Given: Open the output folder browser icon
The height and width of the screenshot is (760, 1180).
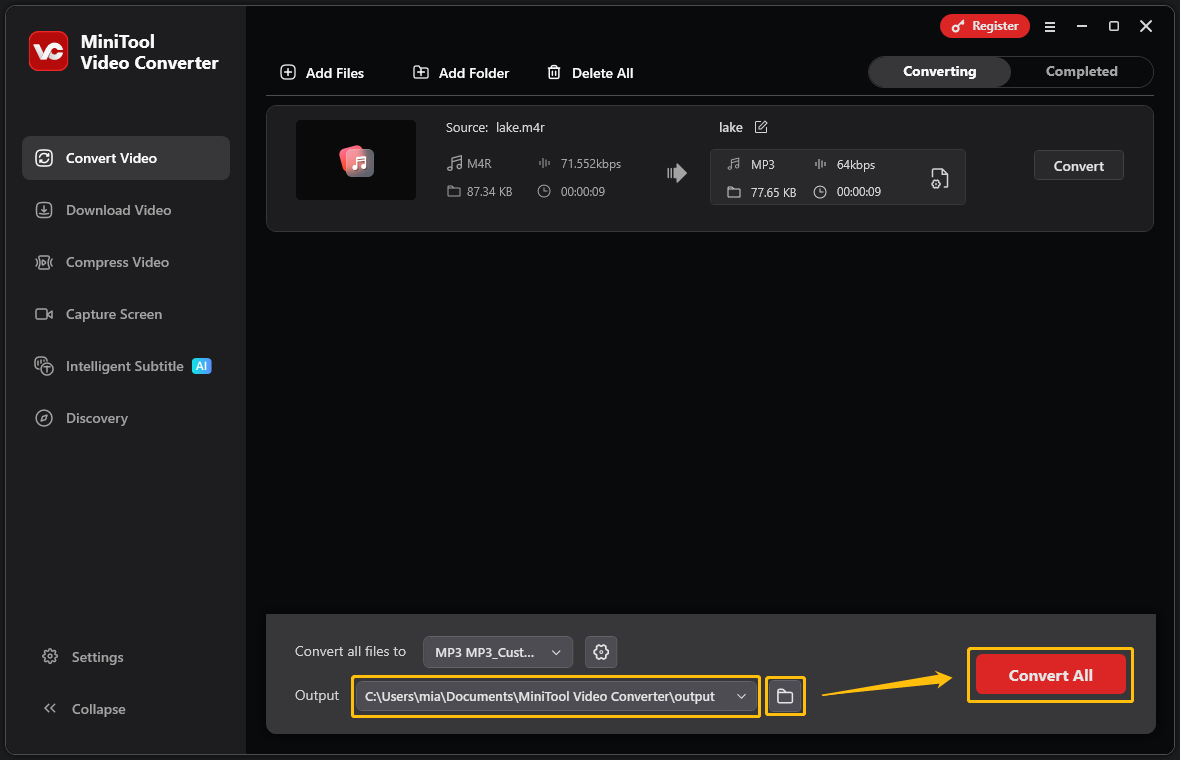Looking at the screenshot, I should coord(785,696).
